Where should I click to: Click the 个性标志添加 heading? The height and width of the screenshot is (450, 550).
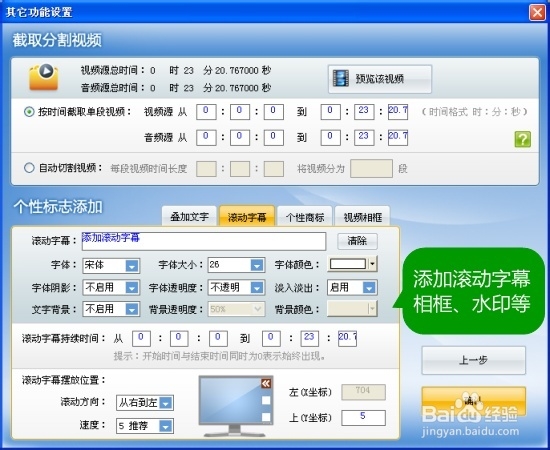click(x=58, y=207)
